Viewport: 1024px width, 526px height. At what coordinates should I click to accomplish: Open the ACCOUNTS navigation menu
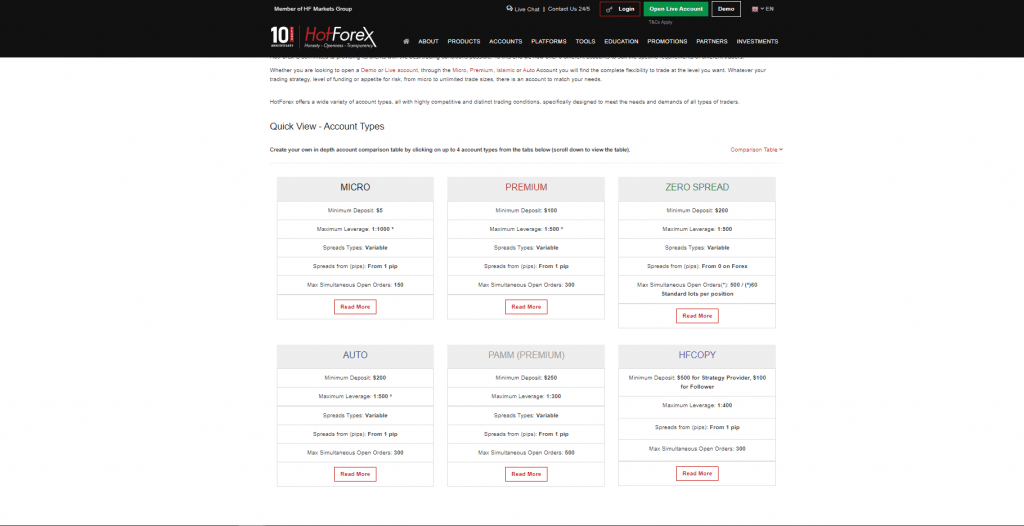pyautogui.click(x=505, y=41)
